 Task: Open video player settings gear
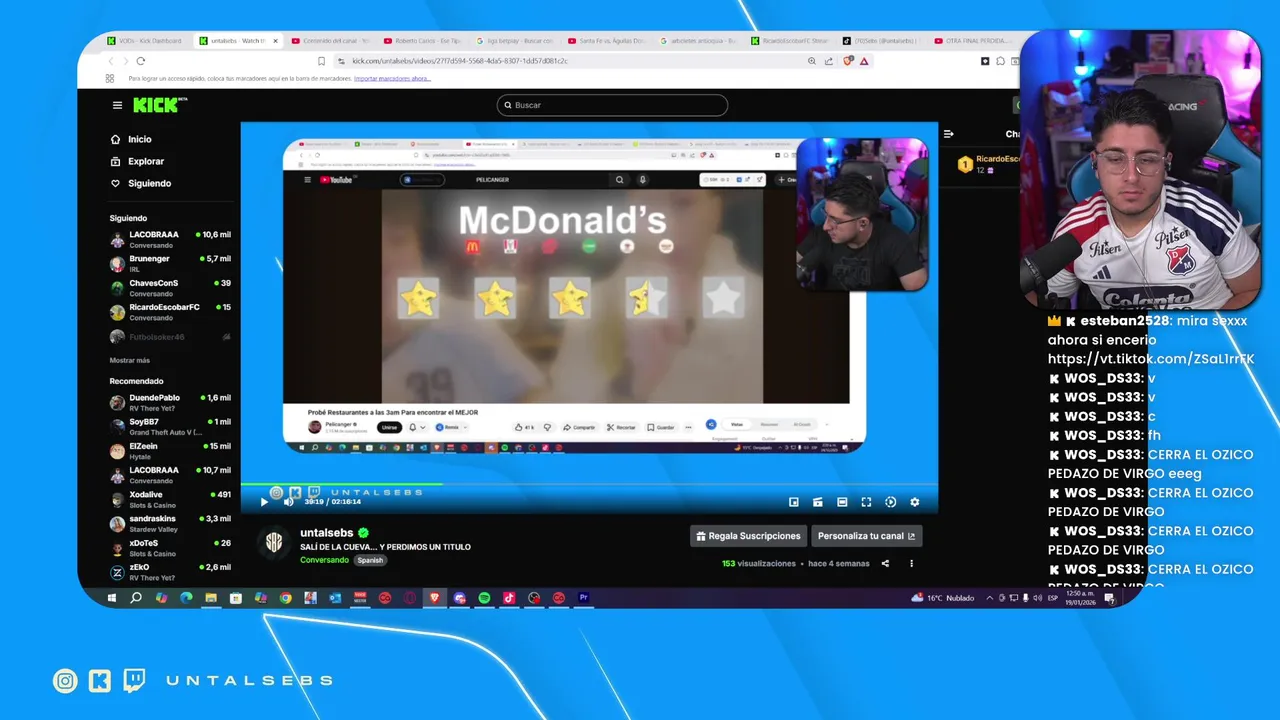[914, 502]
